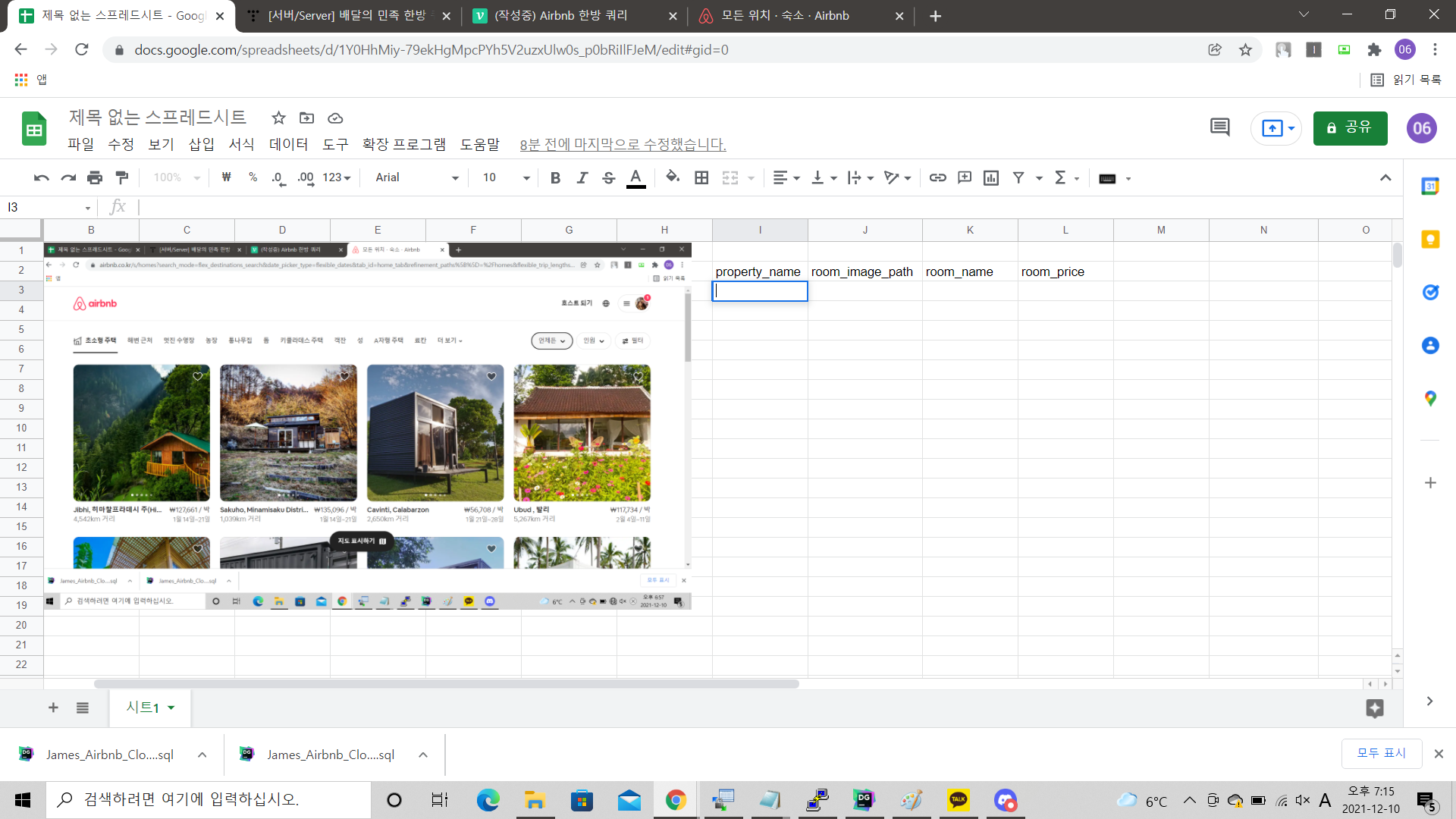Star this untitled spreadsheet
The width and height of the screenshot is (1456, 819).
coord(278,118)
